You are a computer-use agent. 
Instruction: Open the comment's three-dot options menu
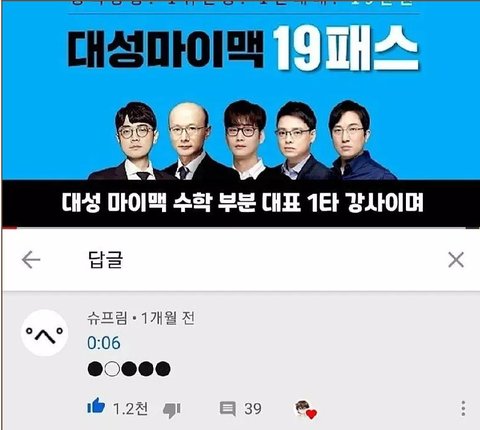coord(463,409)
